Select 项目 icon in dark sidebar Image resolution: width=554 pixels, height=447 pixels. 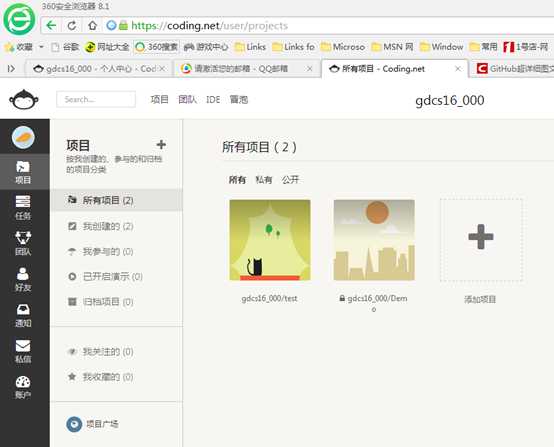[x=23, y=172]
